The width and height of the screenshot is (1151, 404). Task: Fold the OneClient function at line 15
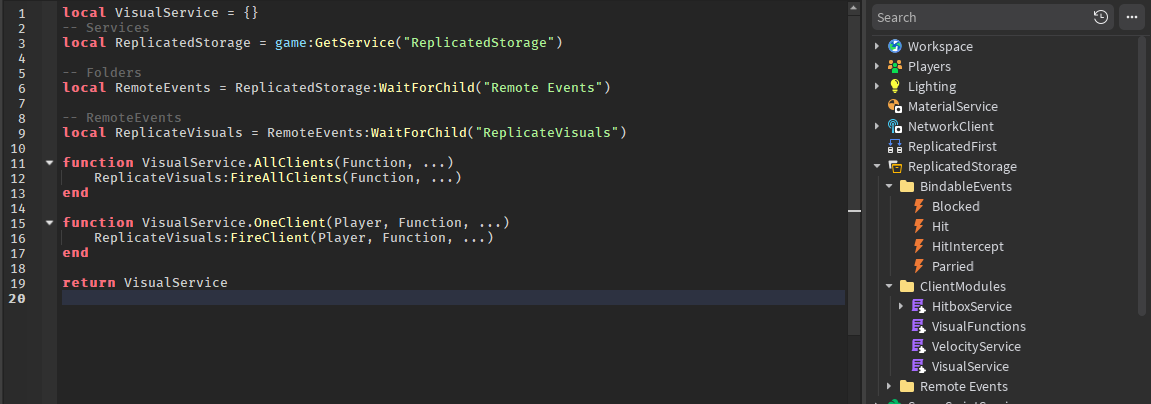click(49, 223)
